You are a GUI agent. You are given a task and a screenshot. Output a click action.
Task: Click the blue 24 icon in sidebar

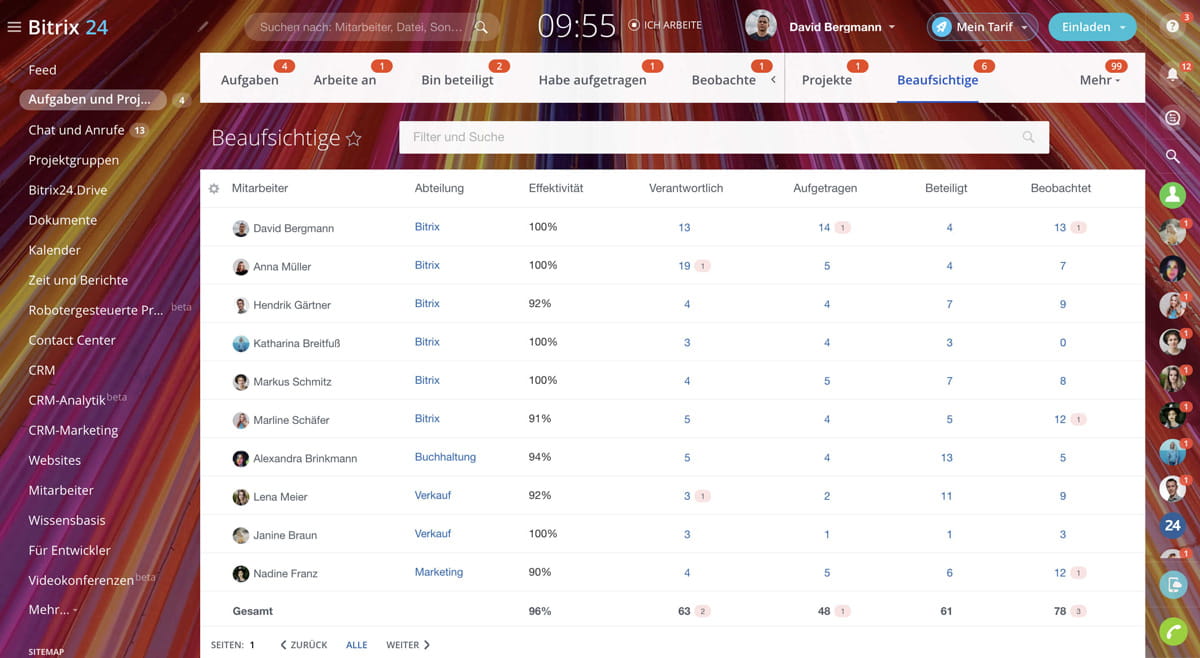pos(1173,525)
